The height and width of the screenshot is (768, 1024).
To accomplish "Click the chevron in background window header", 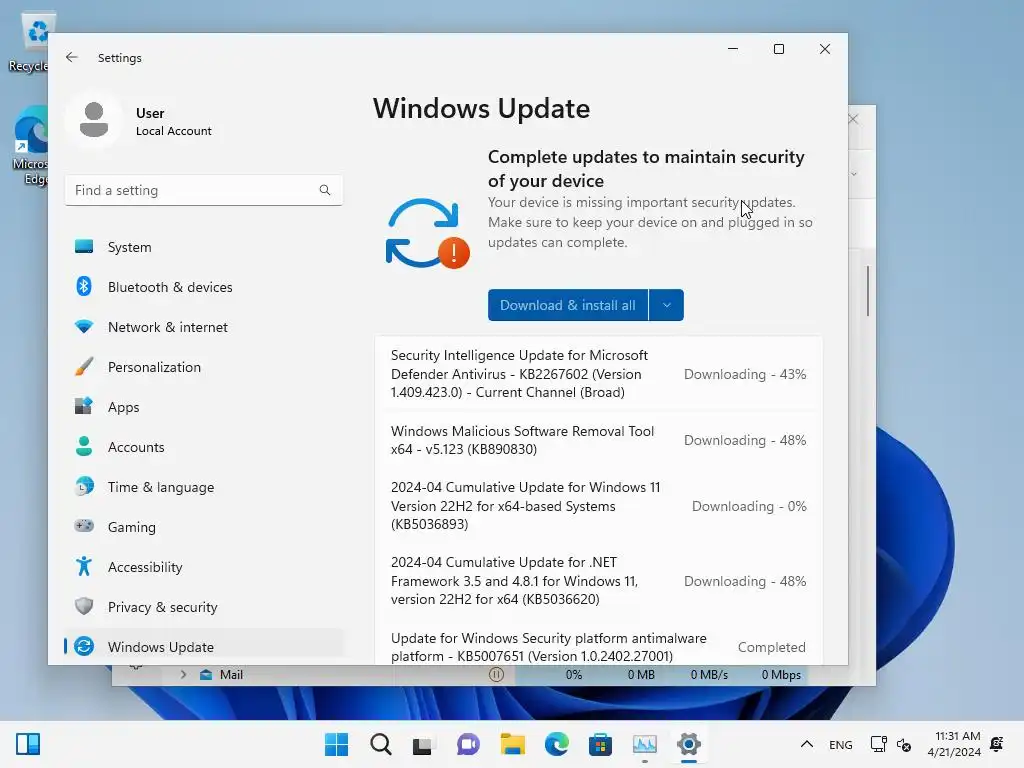I will pyautogui.click(x=854, y=174).
